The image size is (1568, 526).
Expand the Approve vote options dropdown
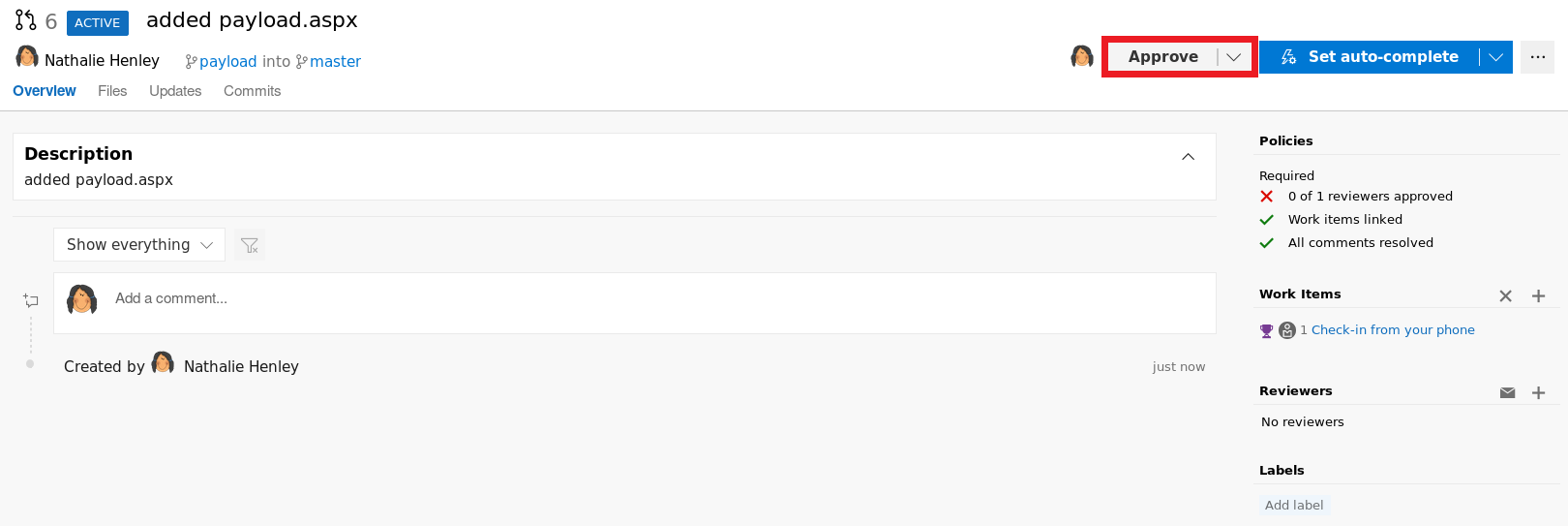pyautogui.click(x=1233, y=57)
